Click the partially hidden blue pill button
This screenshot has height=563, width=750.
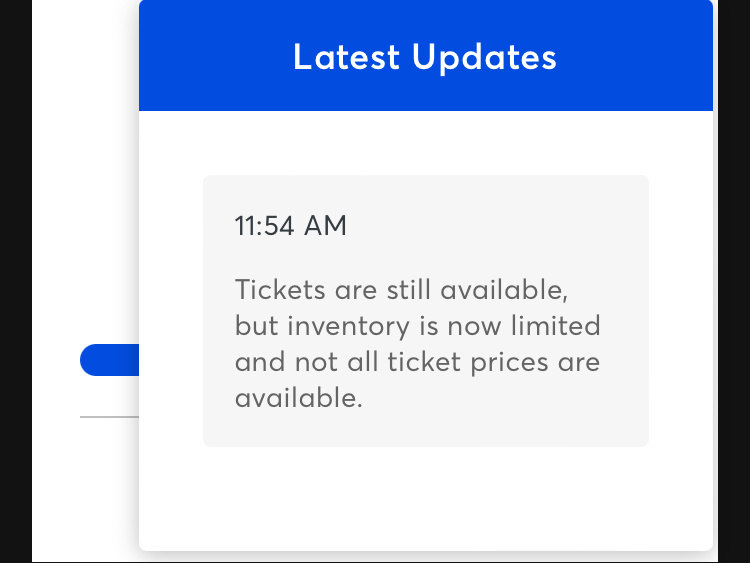110,360
